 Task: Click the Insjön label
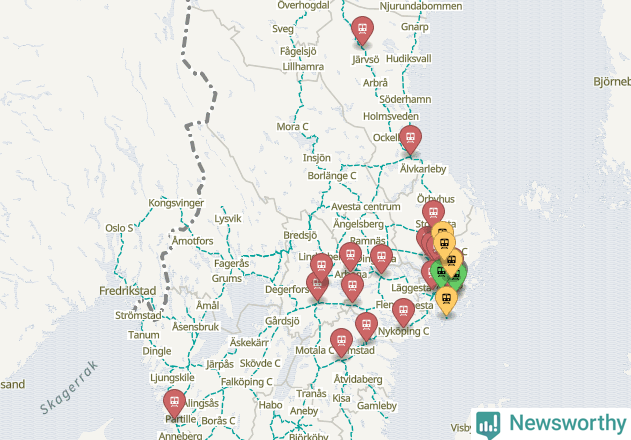point(317,158)
